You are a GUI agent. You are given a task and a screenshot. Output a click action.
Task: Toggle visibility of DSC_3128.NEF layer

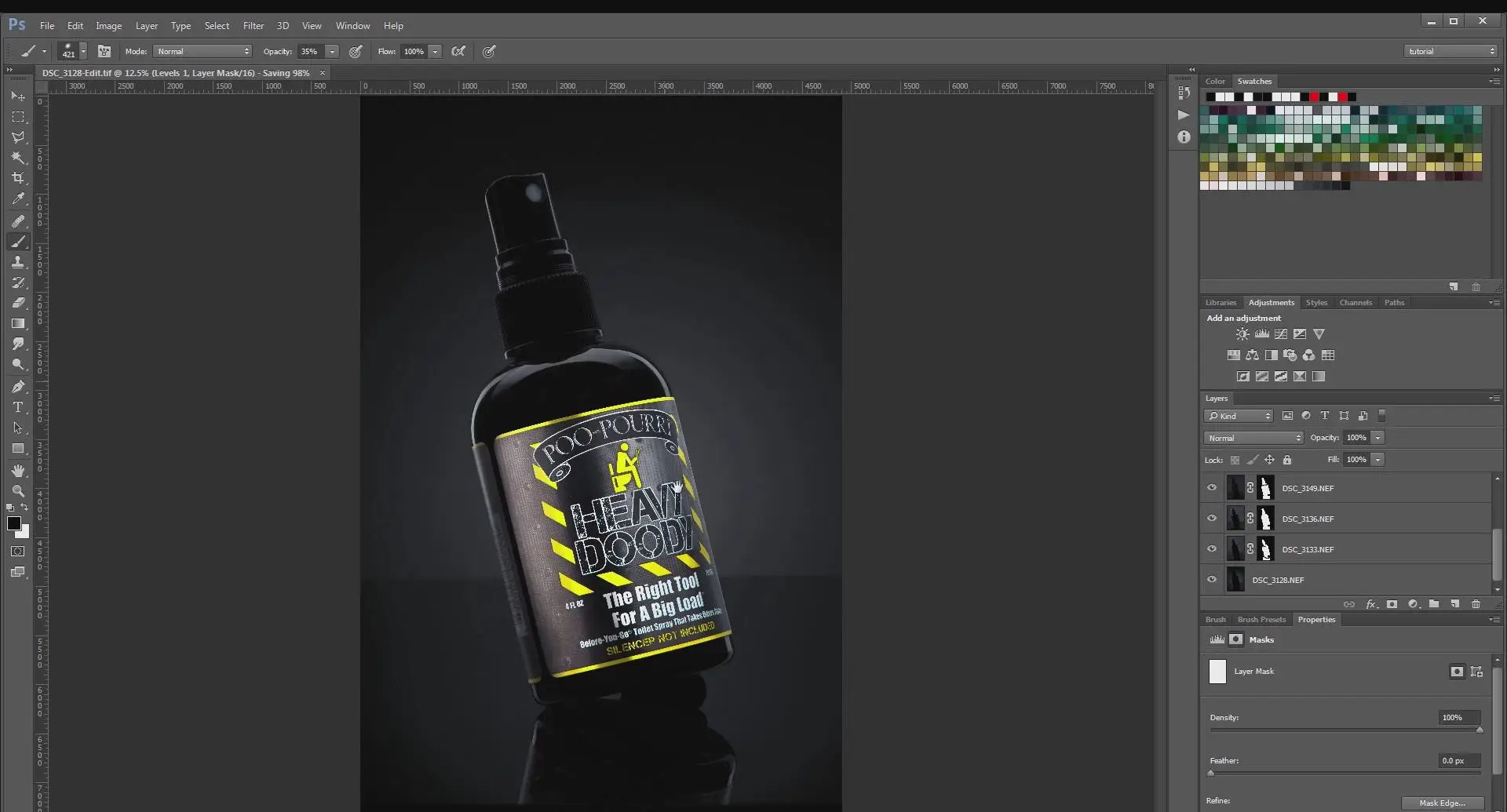coord(1212,580)
